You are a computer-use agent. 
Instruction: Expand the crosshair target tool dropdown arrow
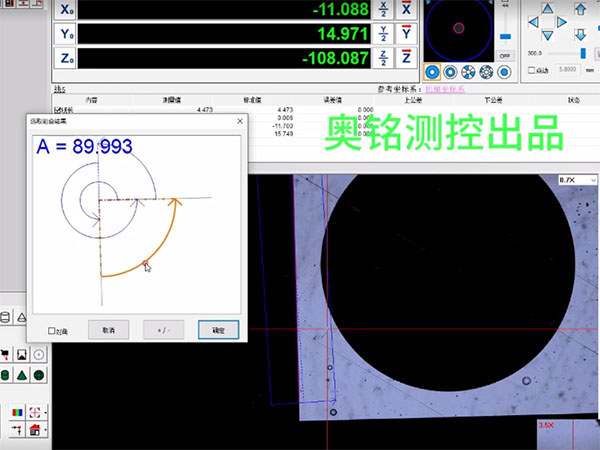point(47,411)
